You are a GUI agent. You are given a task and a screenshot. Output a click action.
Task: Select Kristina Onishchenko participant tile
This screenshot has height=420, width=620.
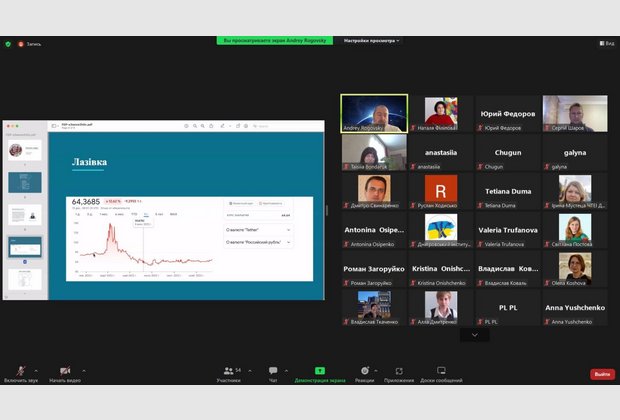441,269
